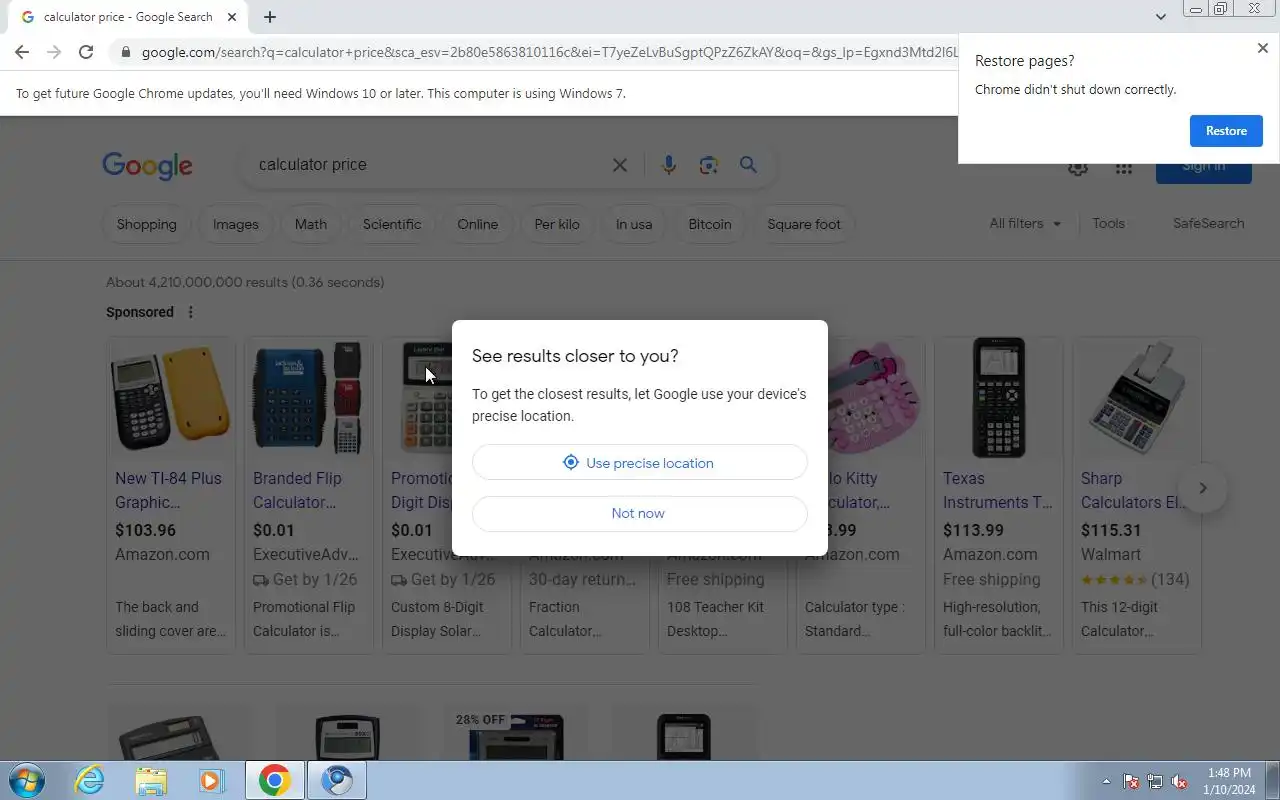Screen dimensions: 1280x800
Task: Reload the current page
Action: tap(86, 52)
